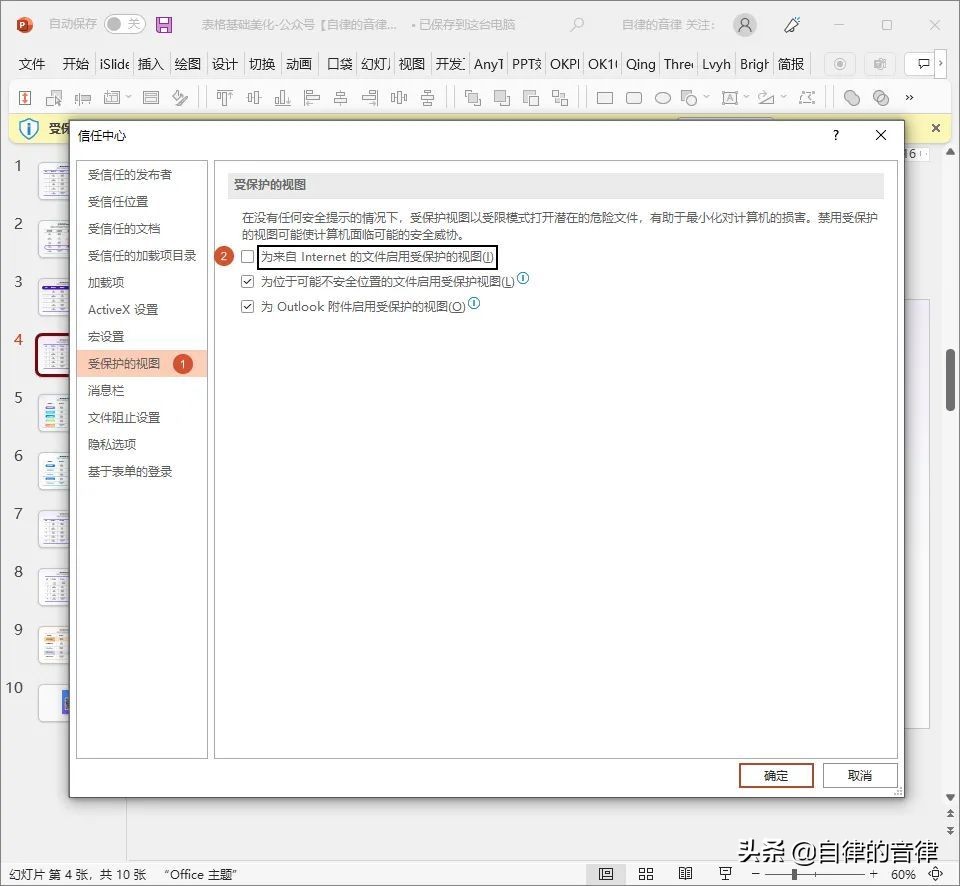Select slide 4 thumbnail in the panel
This screenshot has width=960, height=886.
tap(55, 354)
